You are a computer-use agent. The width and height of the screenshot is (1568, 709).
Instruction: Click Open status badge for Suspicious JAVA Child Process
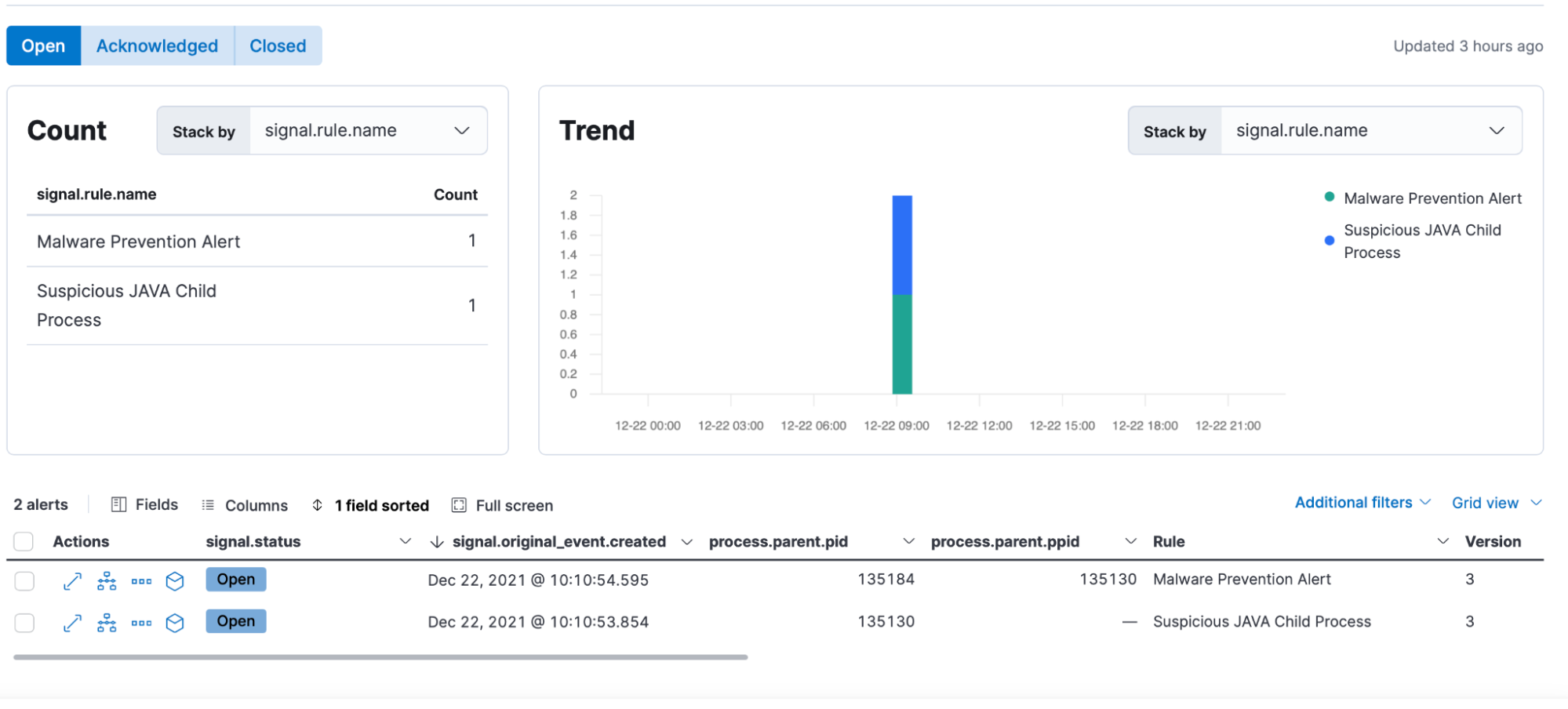click(236, 621)
